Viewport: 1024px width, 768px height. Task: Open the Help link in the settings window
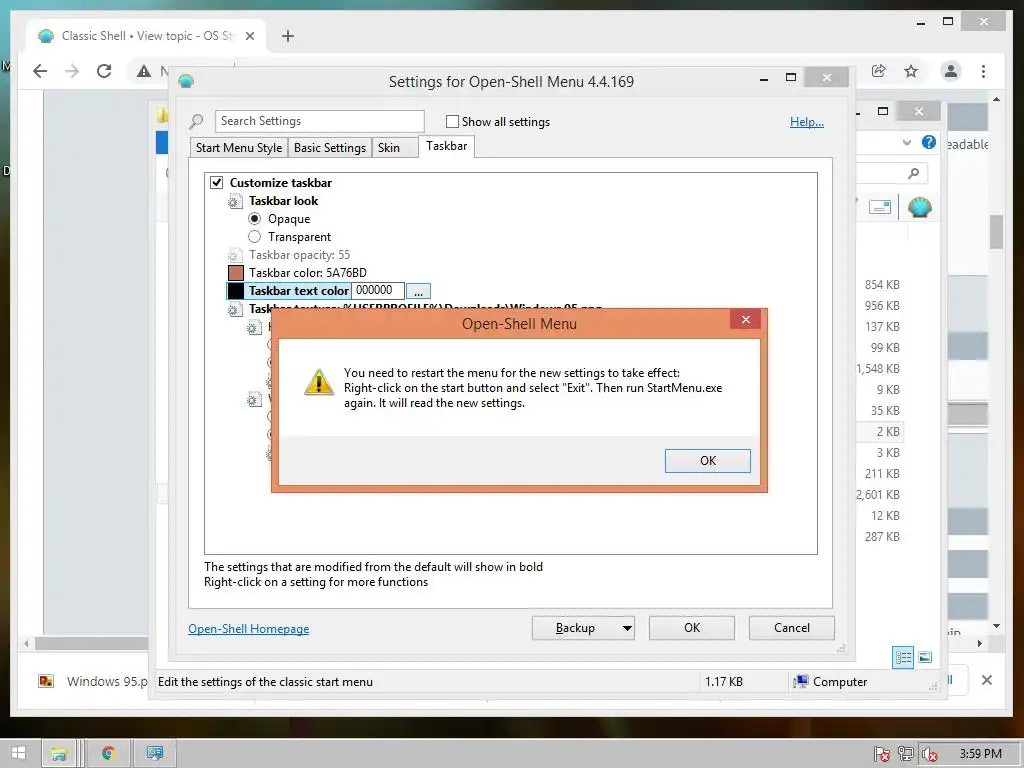(807, 121)
